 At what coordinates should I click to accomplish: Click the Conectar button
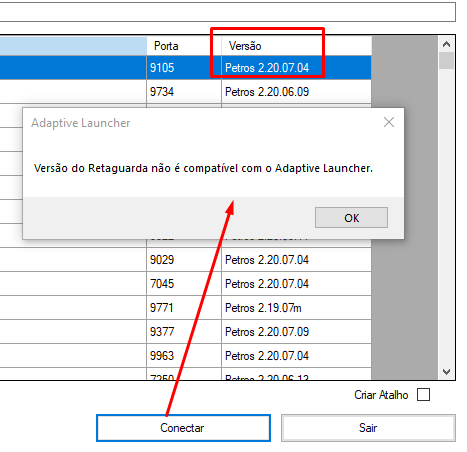click(183, 428)
